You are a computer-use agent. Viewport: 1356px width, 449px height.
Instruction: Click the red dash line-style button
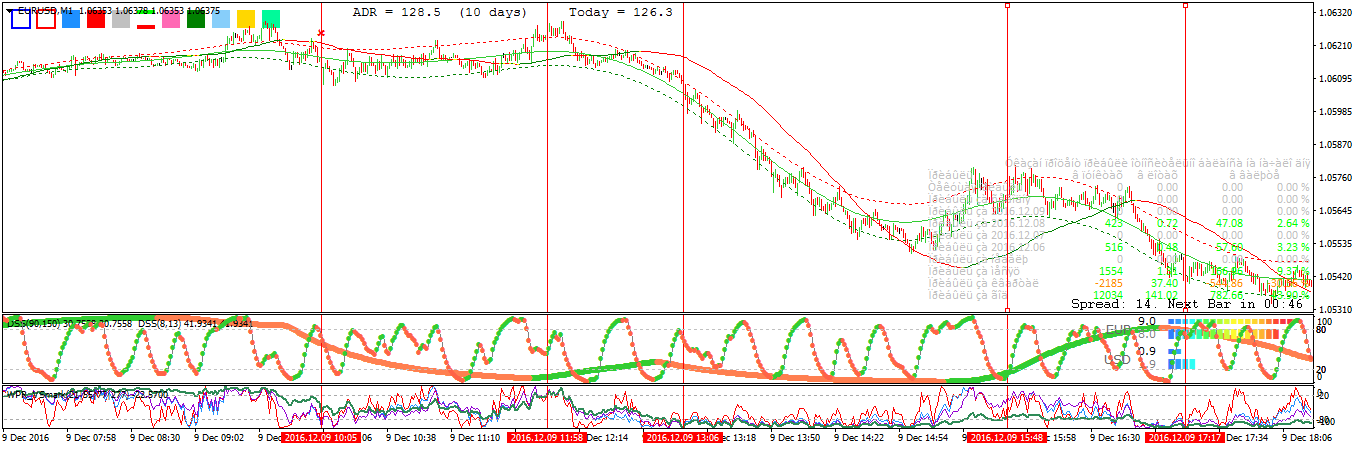tap(146, 26)
